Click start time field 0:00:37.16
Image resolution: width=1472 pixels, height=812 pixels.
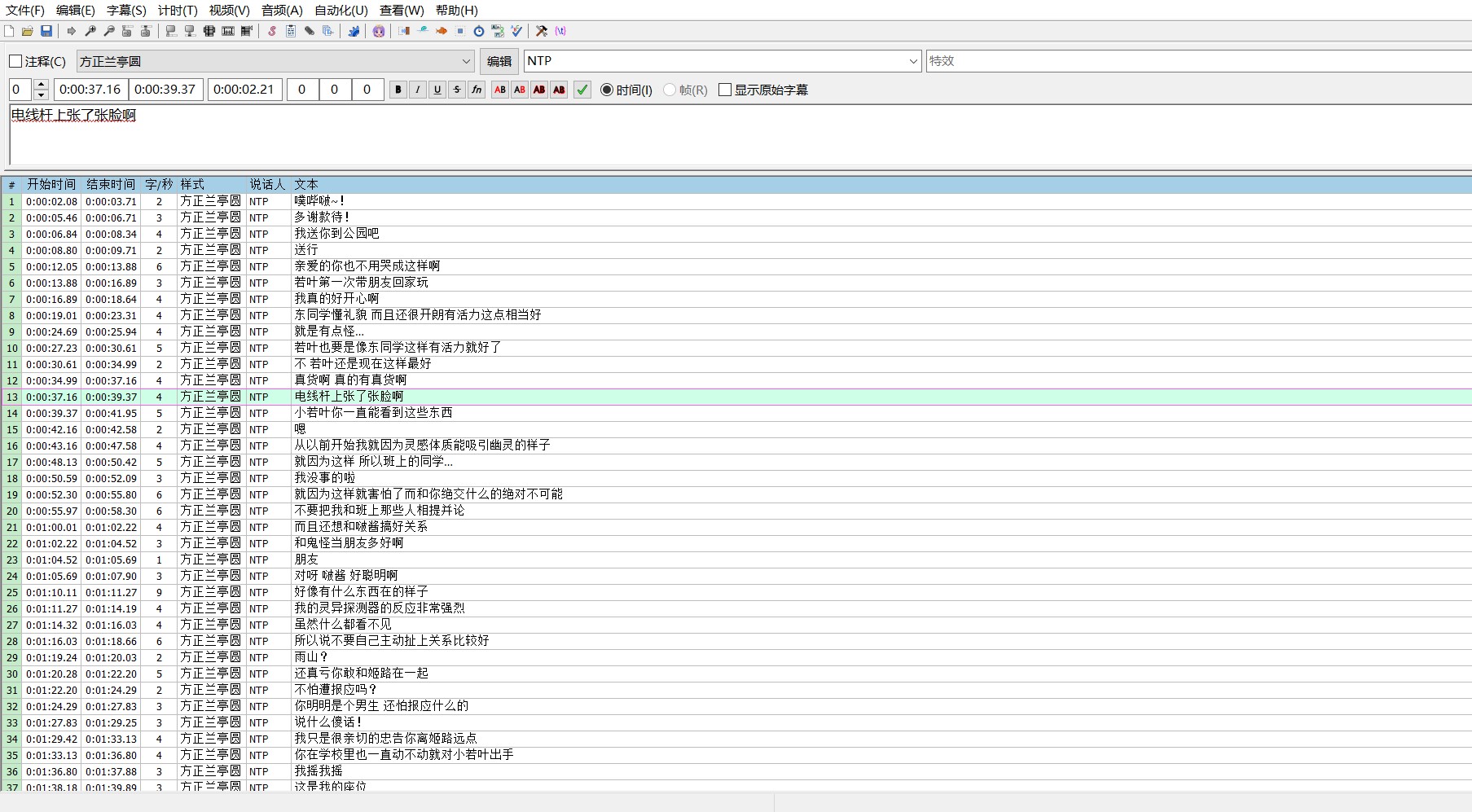tap(90, 90)
